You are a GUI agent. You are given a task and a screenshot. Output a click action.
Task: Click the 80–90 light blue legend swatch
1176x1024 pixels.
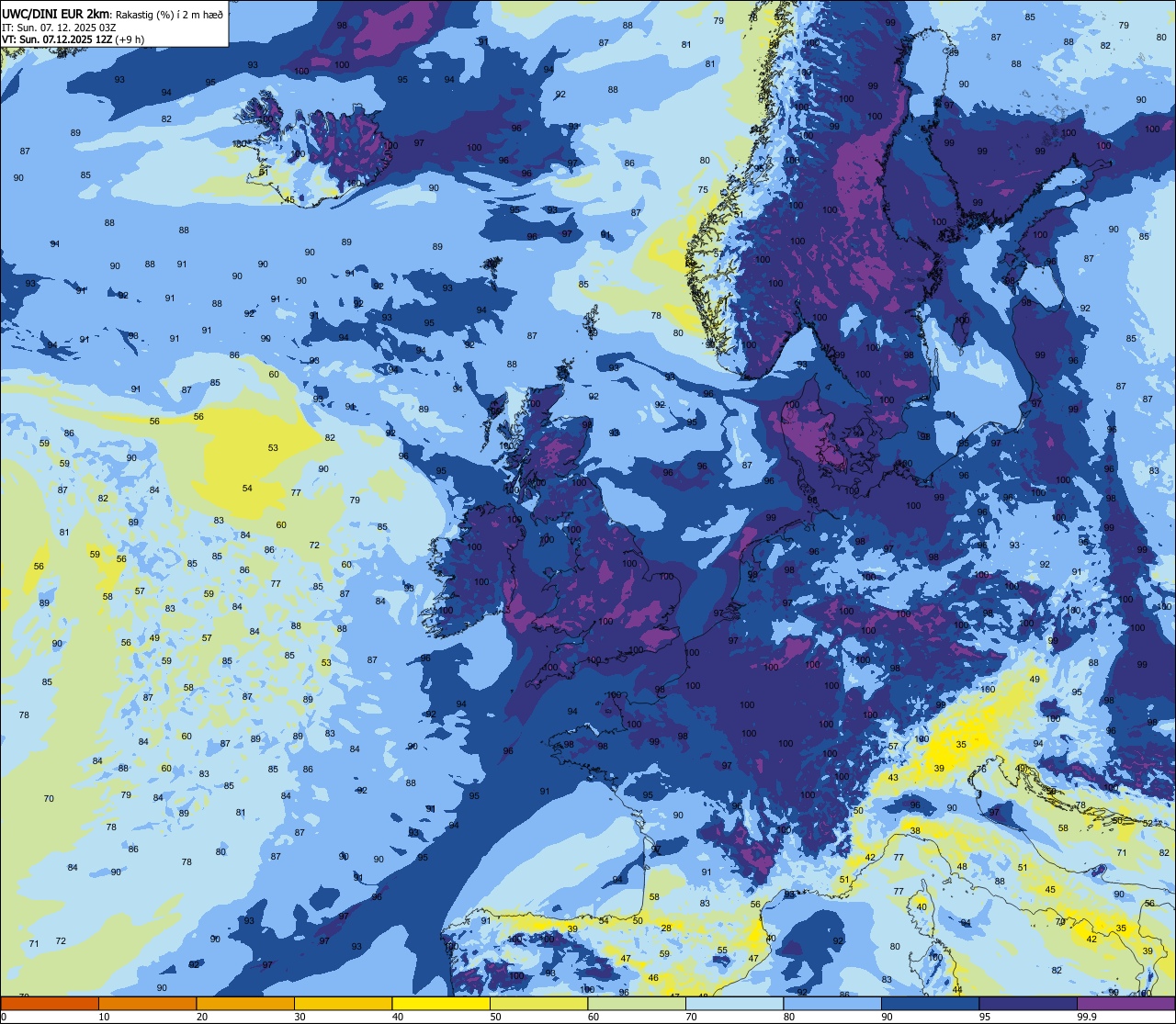[832, 1003]
